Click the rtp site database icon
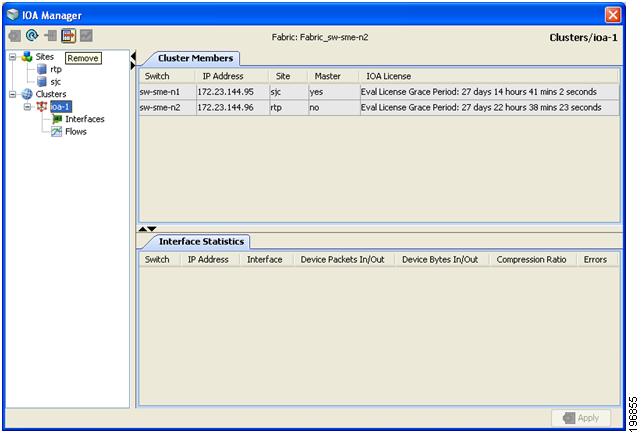The height and width of the screenshot is (433, 641). (x=42, y=70)
